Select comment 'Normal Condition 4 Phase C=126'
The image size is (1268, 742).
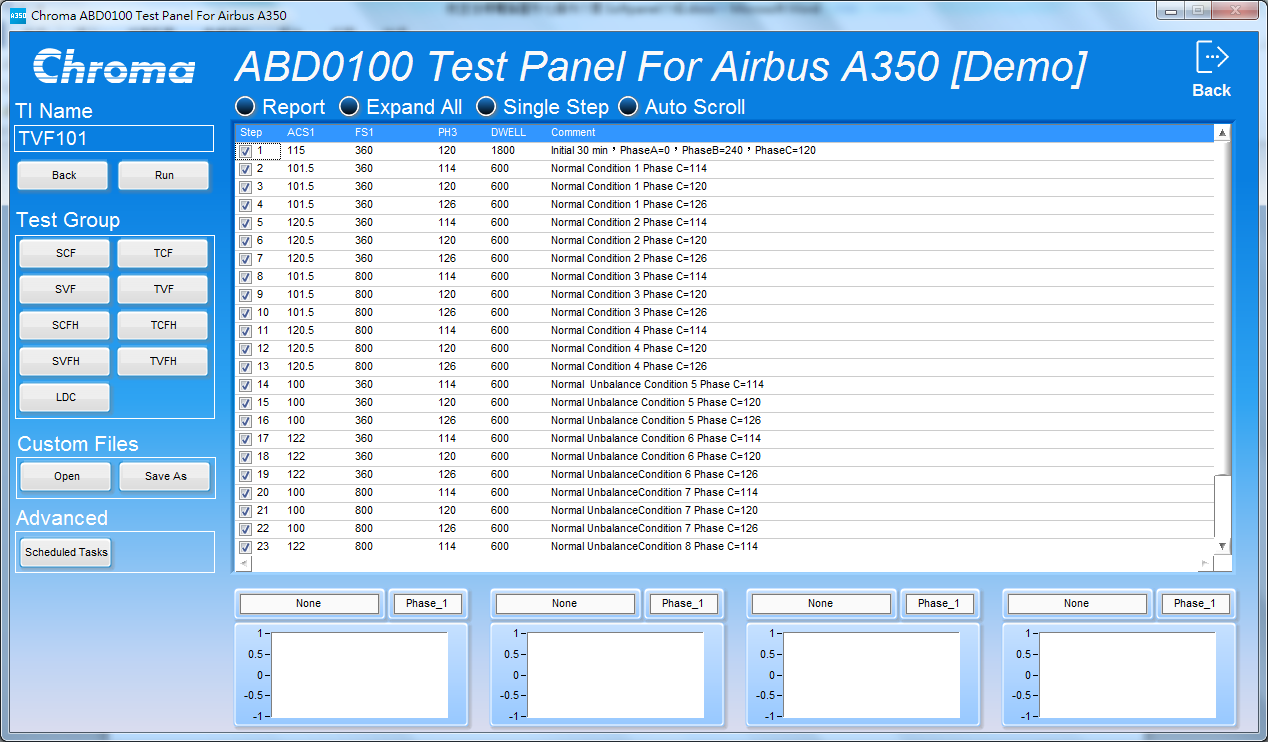click(x=629, y=367)
